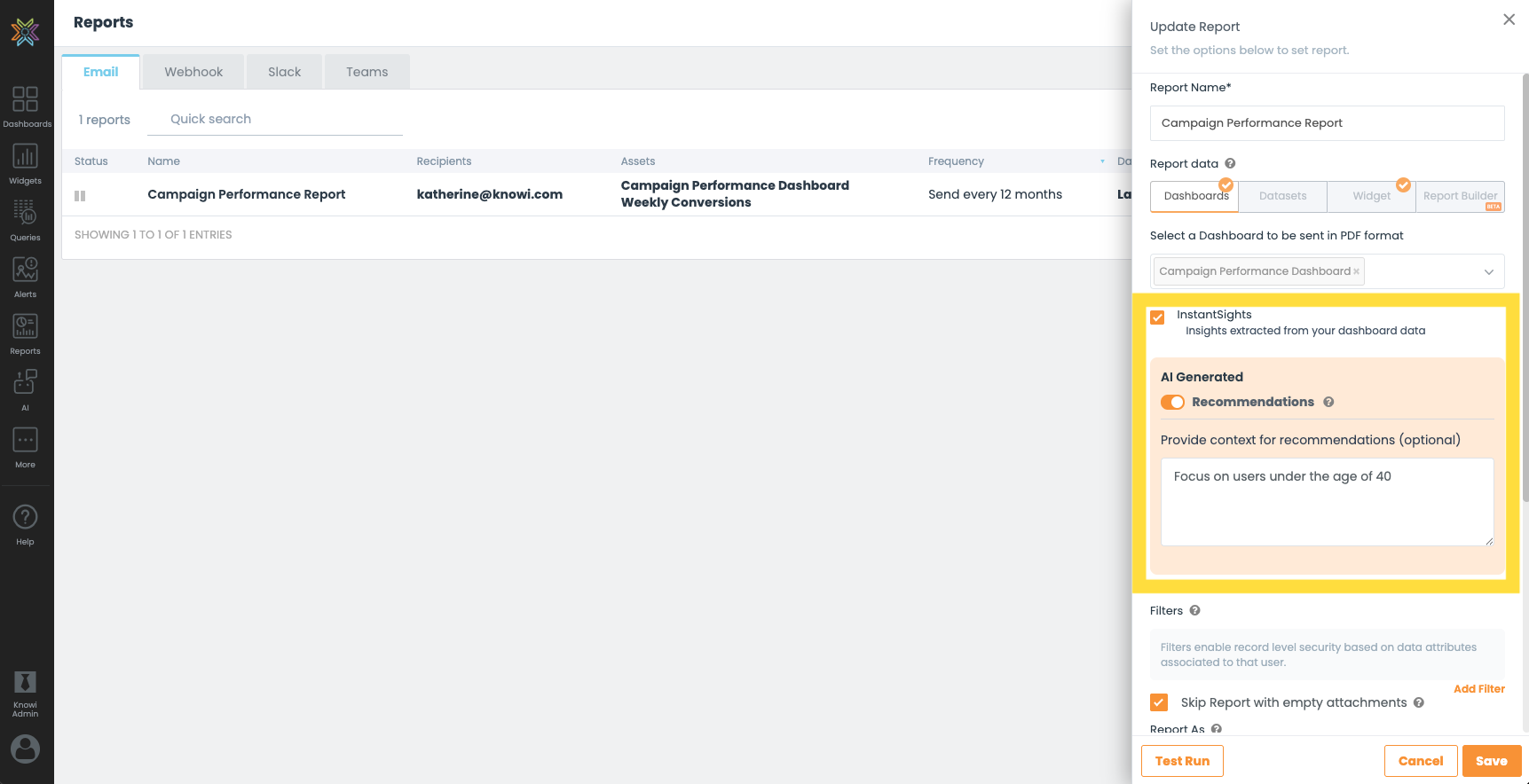Expand the dashboard selection dropdown
Screen dimensions: 1529x784
click(x=1488, y=272)
